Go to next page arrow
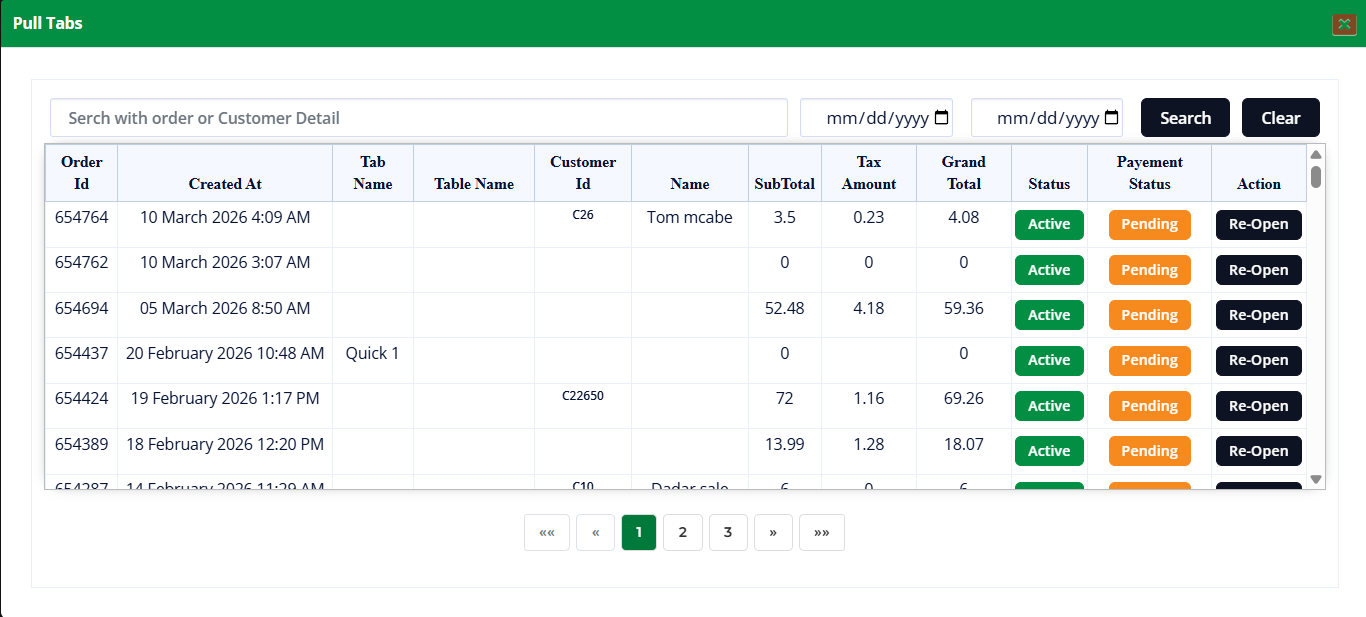The height and width of the screenshot is (617, 1366). [773, 533]
